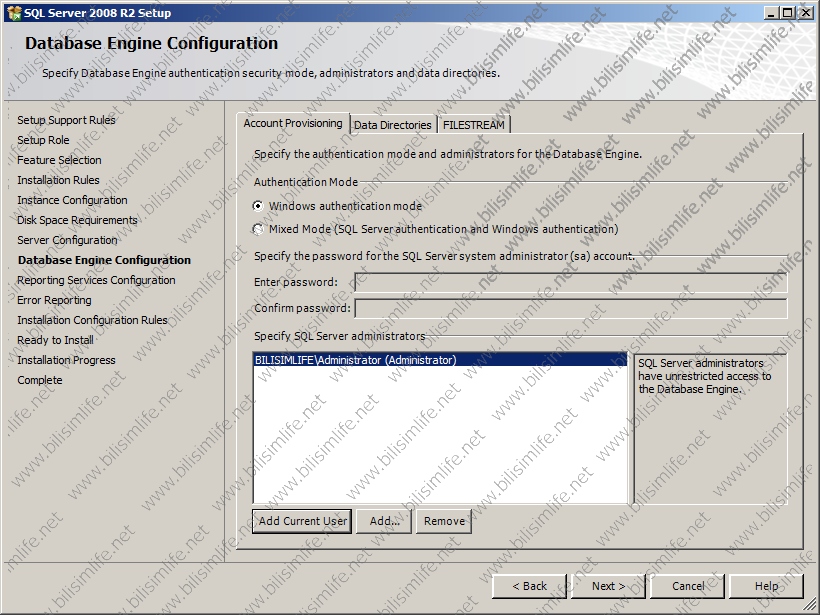Select BILISIMLIFE\Administrator in administrators list

tap(355, 360)
